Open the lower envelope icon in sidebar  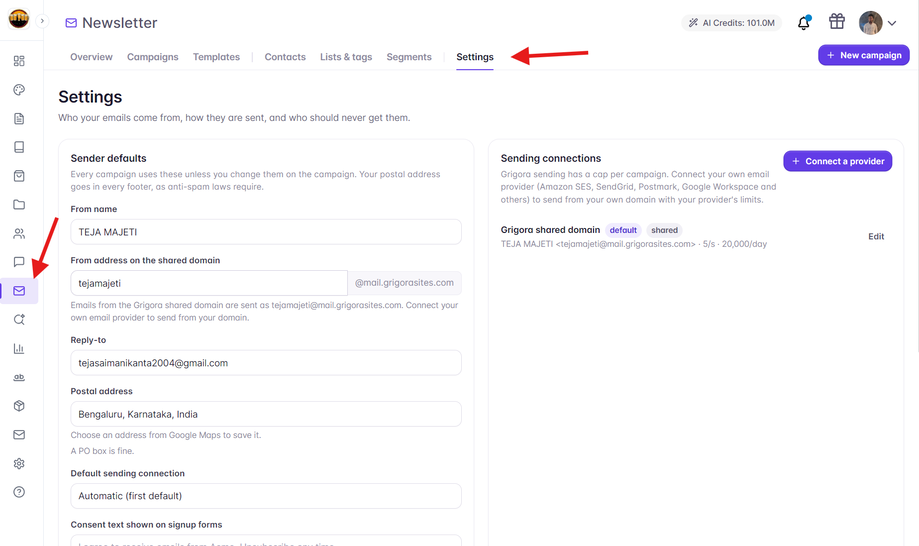19,435
